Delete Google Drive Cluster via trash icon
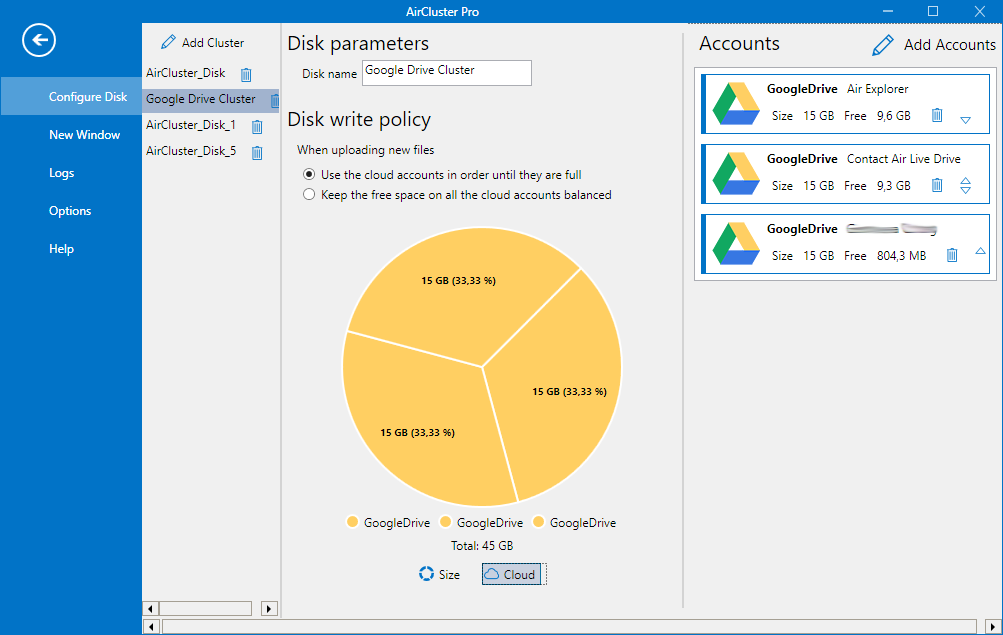This screenshot has height=635, width=1003. coord(275,100)
